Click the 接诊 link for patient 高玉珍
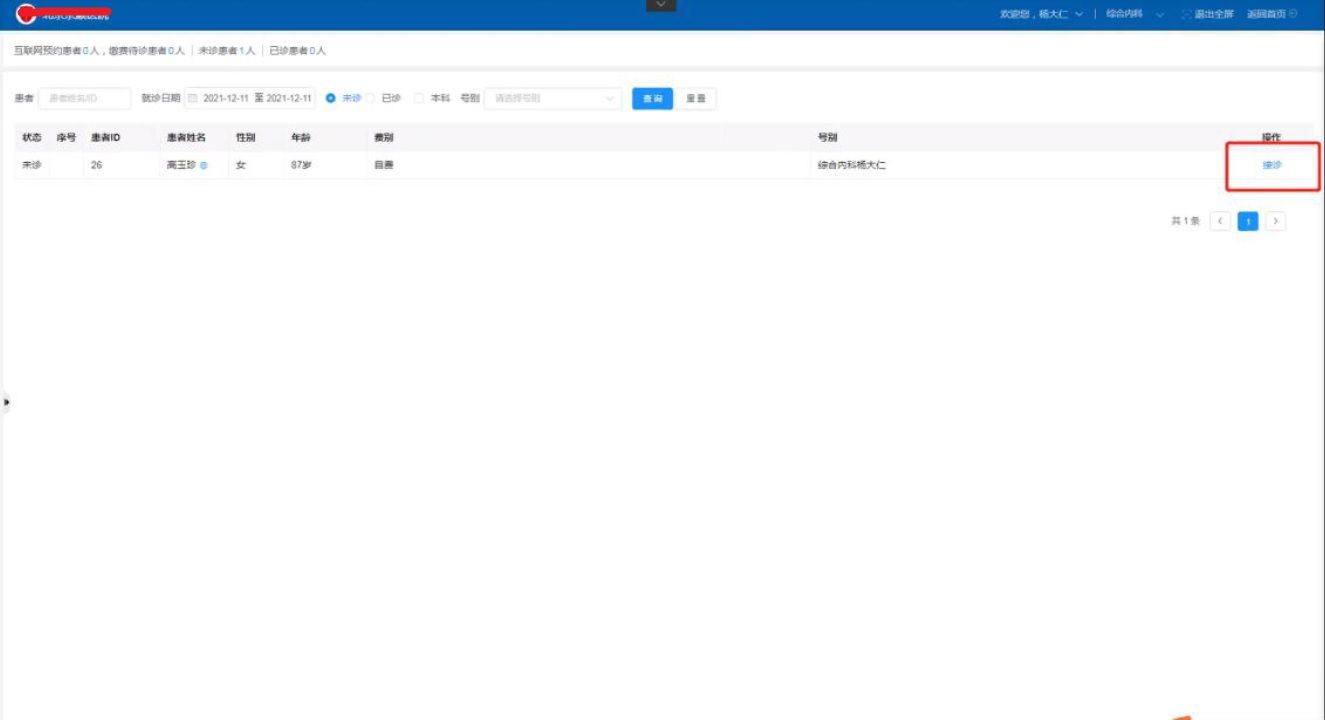The width and height of the screenshot is (1325, 720). (x=1272, y=165)
